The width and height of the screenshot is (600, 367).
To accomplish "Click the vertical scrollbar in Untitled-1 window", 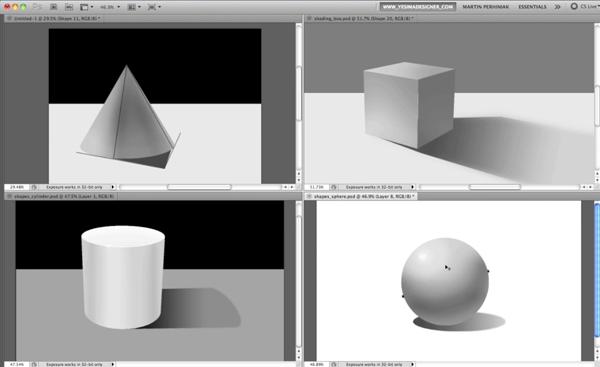I will pyautogui.click(x=299, y=94).
